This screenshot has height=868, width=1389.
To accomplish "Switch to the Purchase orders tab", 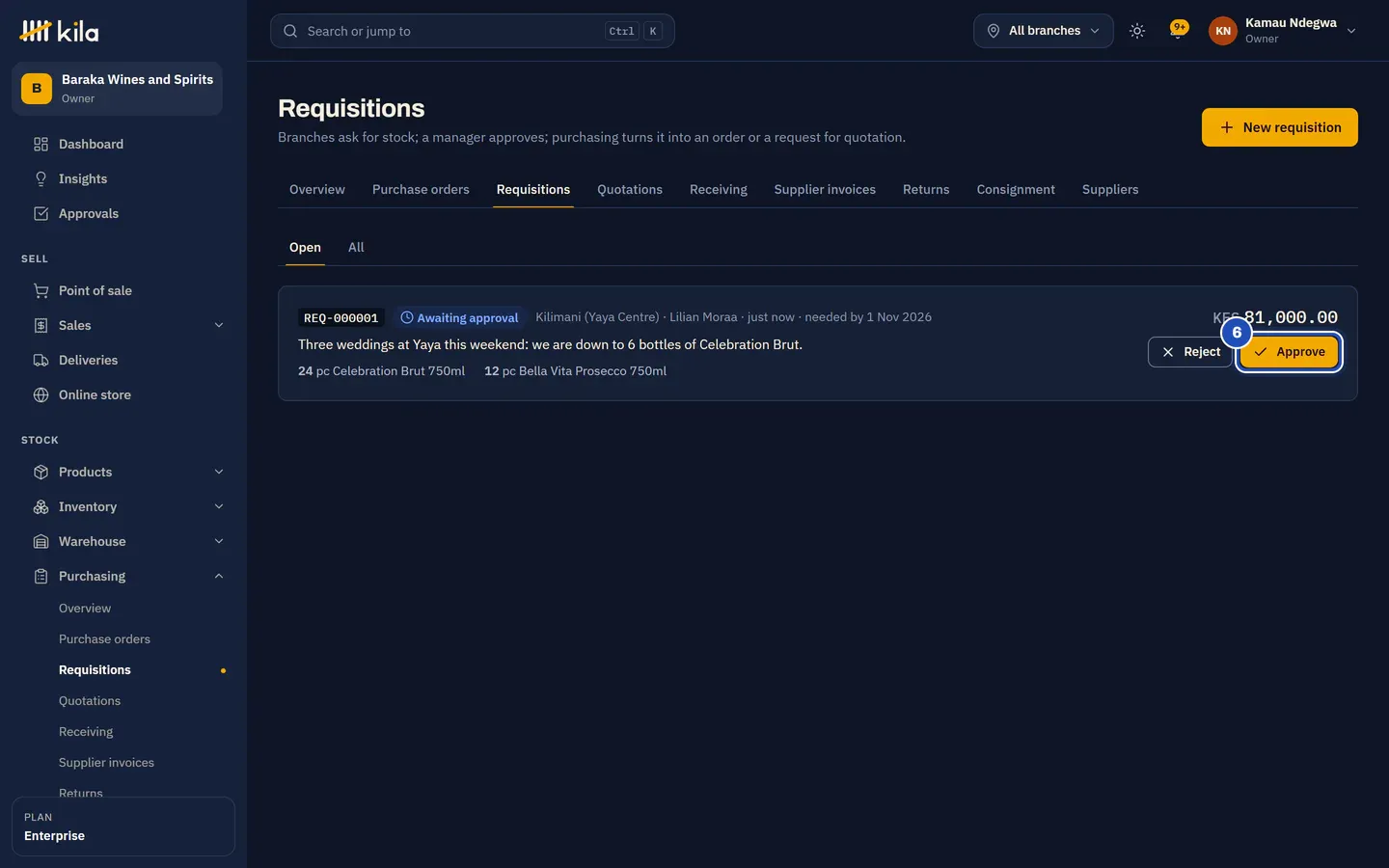I will pyautogui.click(x=421, y=189).
